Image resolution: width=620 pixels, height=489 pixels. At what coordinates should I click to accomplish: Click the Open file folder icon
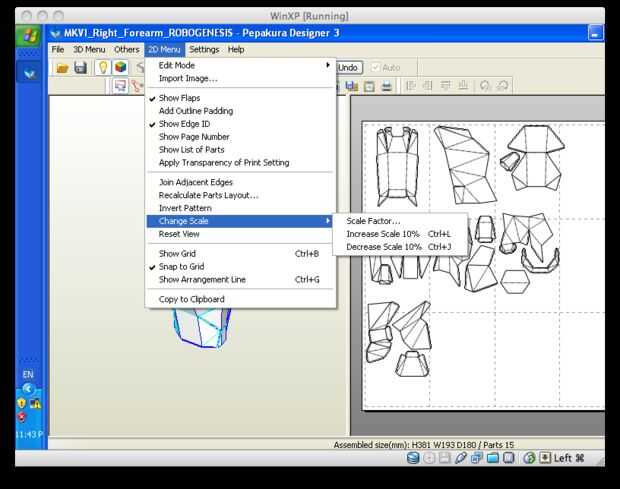[x=62, y=68]
